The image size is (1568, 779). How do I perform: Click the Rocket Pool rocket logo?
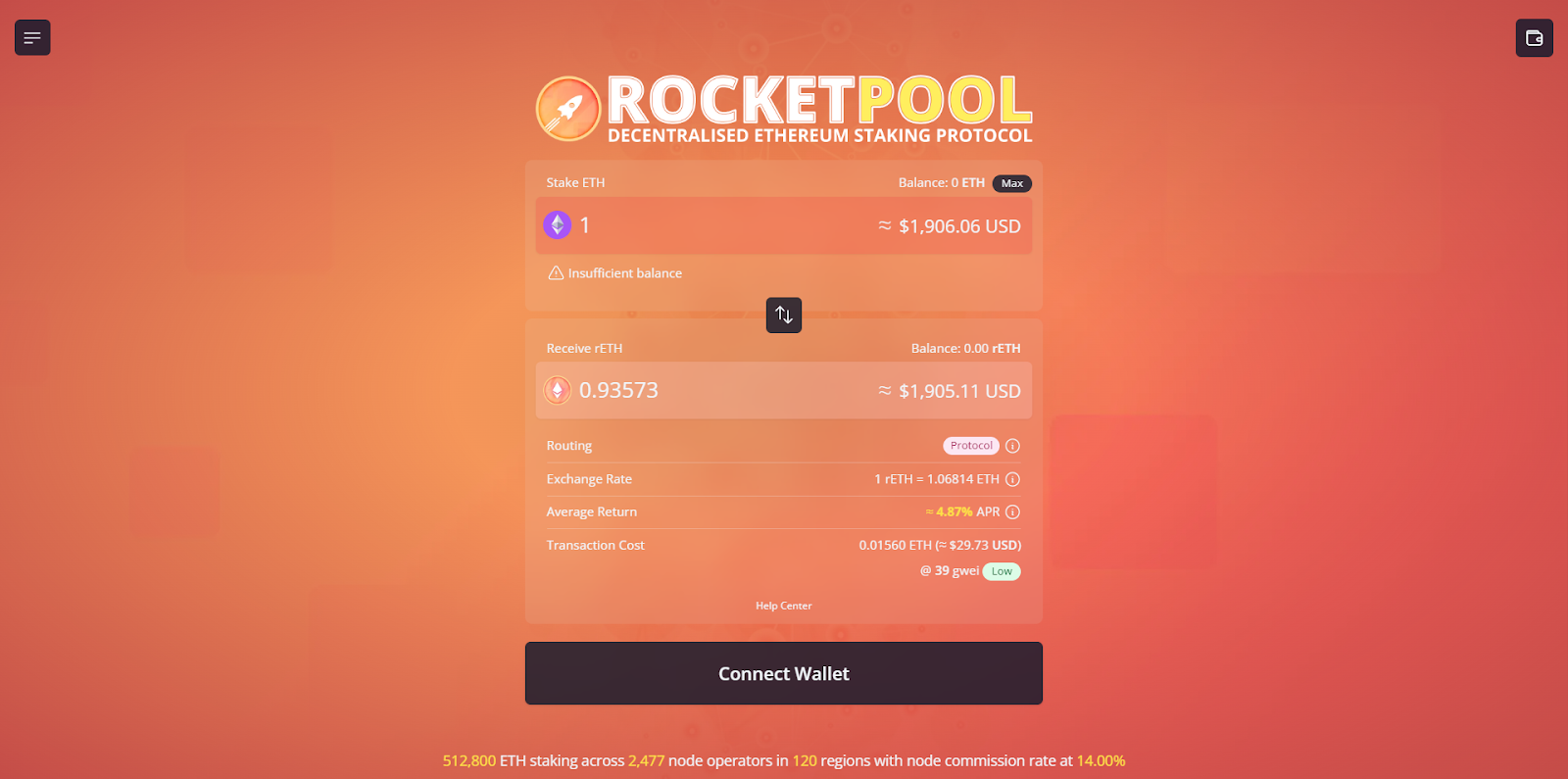(x=568, y=109)
